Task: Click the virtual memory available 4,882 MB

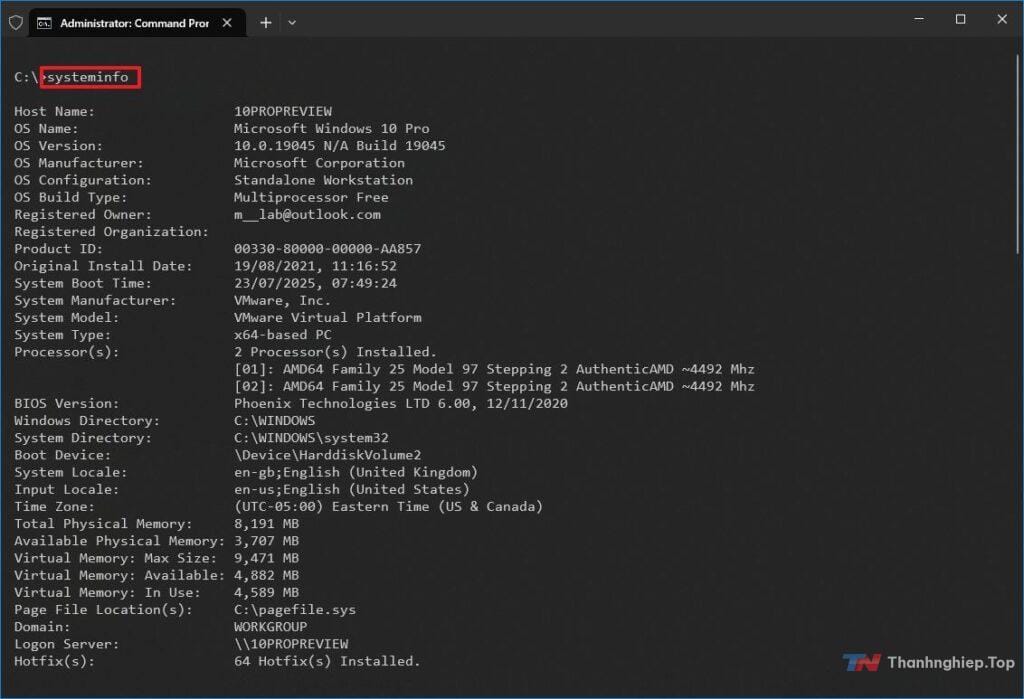Action: (266, 576)
